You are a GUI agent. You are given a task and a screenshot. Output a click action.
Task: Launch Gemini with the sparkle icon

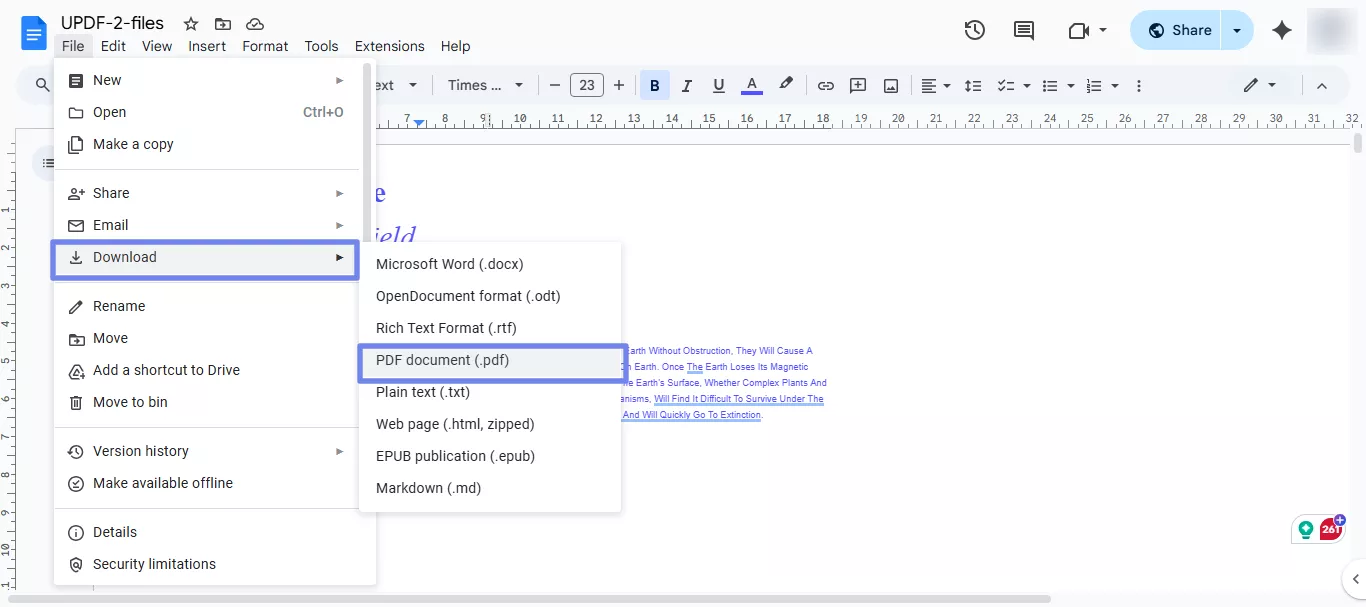tap(1282, 30)
